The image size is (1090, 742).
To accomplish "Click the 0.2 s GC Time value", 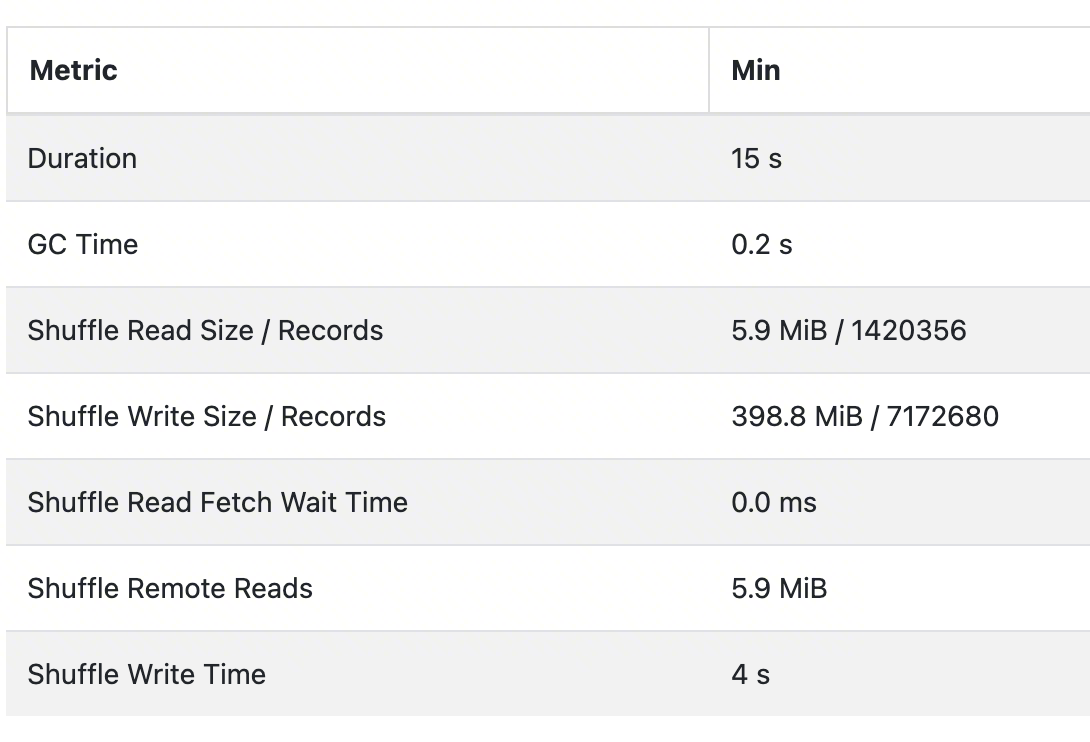I will 762,245.
